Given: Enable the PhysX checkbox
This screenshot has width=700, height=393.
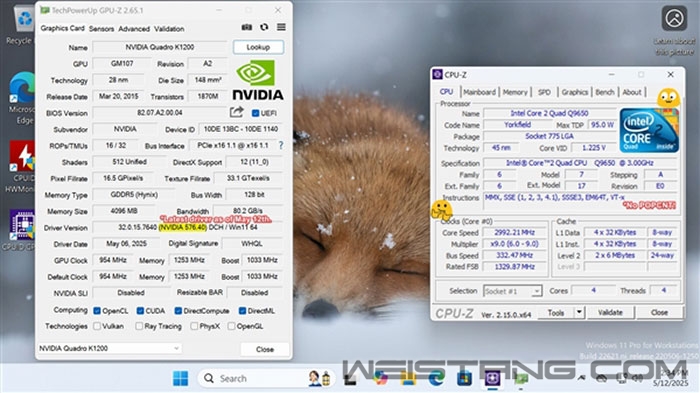Looking at the screenshot, I should point(194,326).
